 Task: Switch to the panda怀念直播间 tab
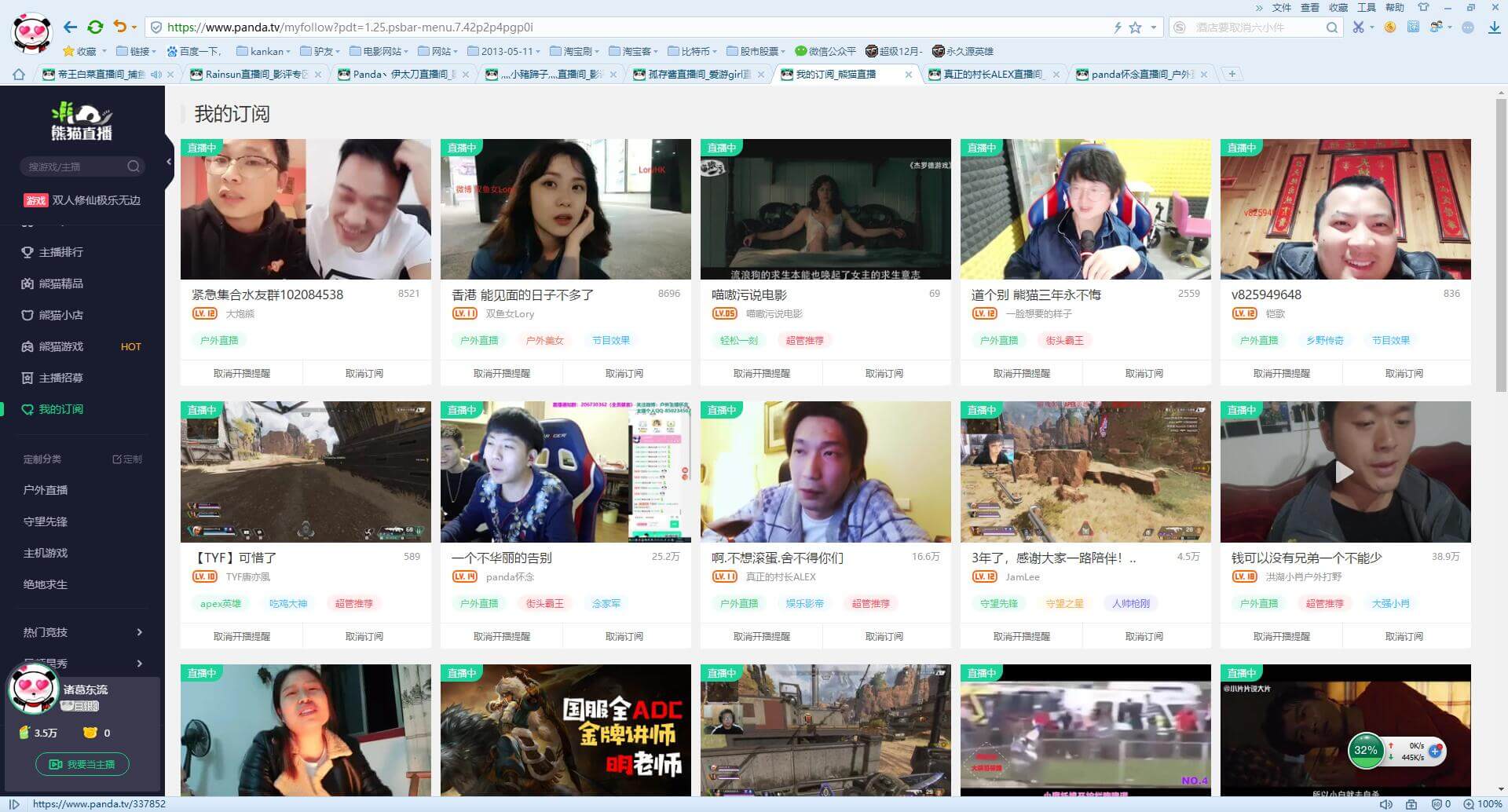[1141, 74]
